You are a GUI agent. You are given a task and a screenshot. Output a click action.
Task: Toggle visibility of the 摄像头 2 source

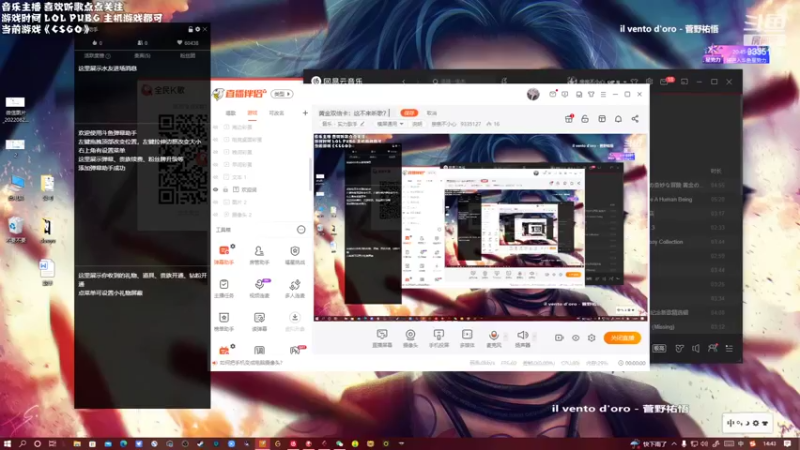[216, 215]
